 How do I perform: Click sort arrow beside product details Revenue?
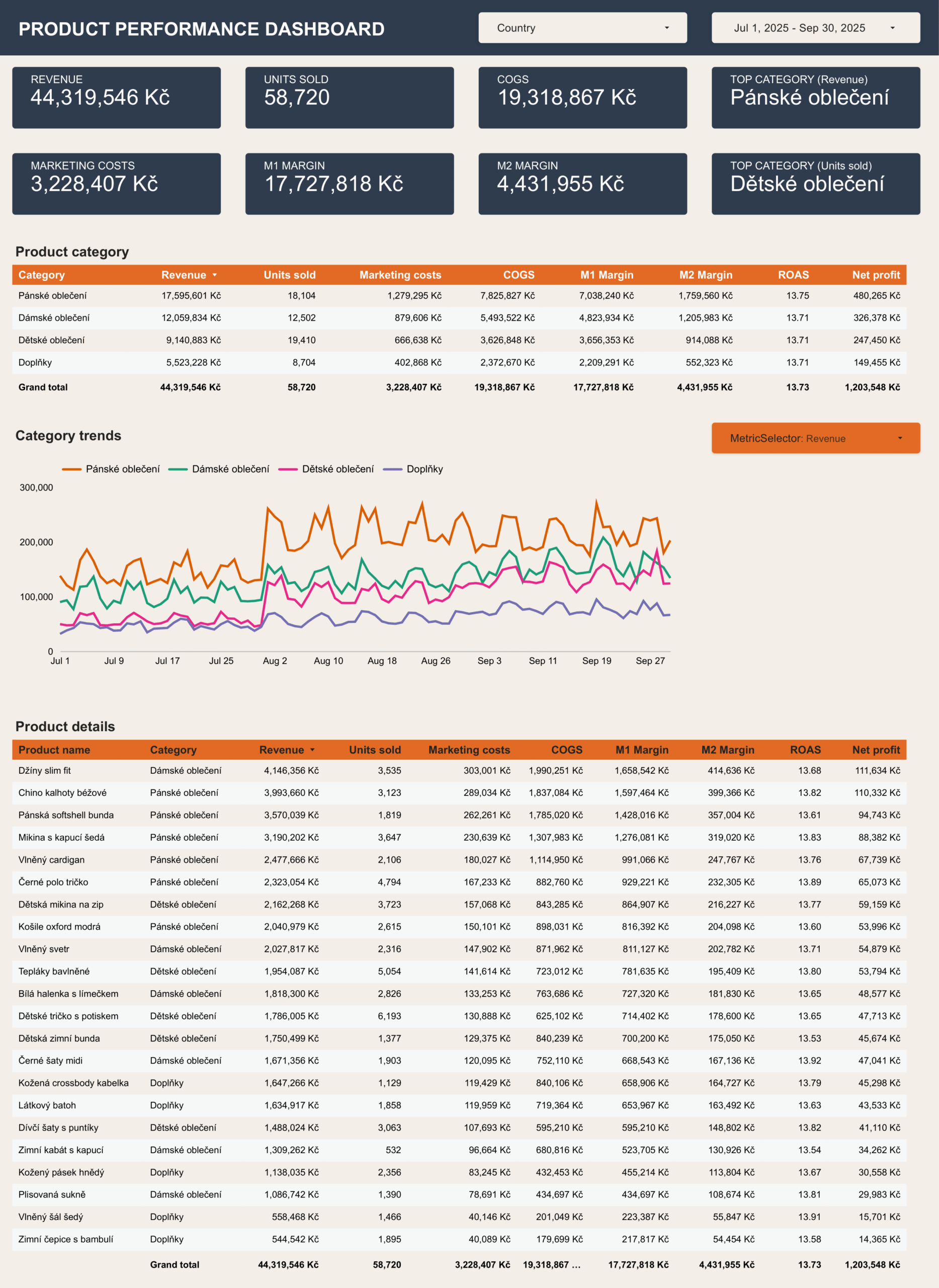coord(313,750)
